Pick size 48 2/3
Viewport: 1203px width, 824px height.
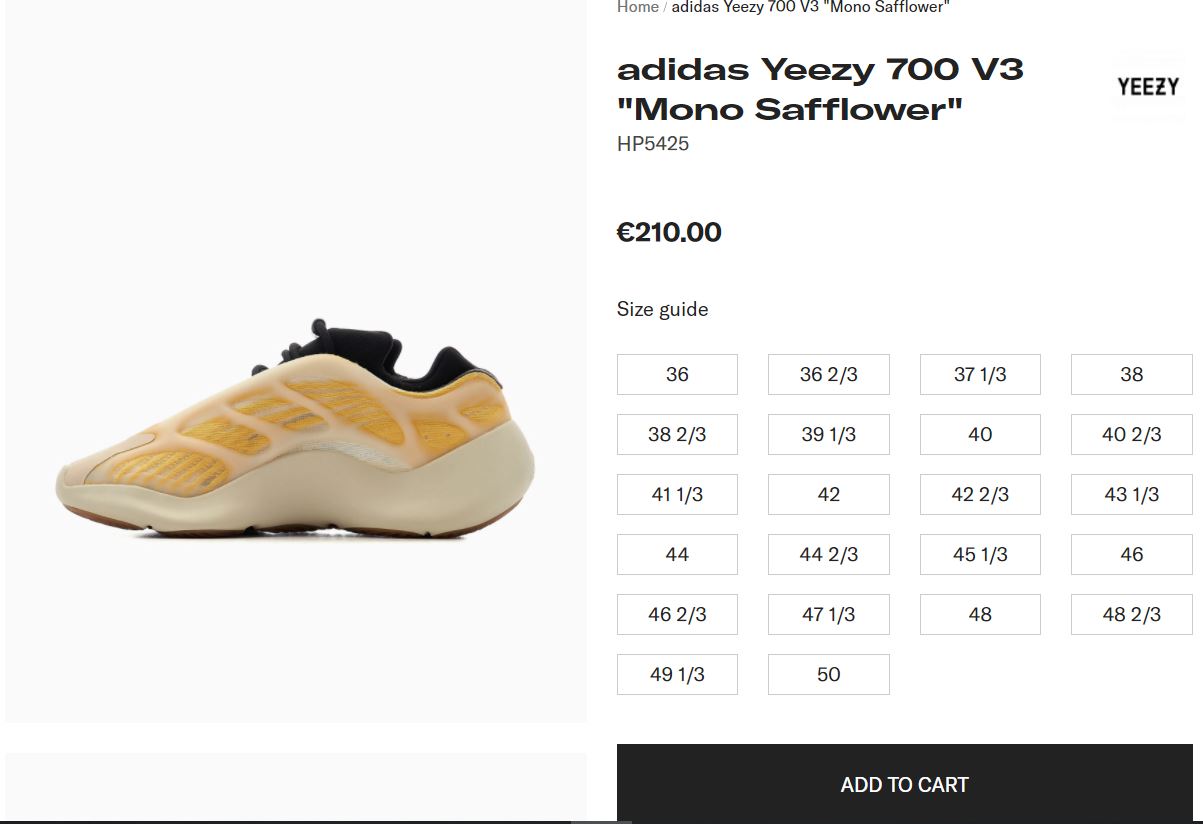point(1131,614)
